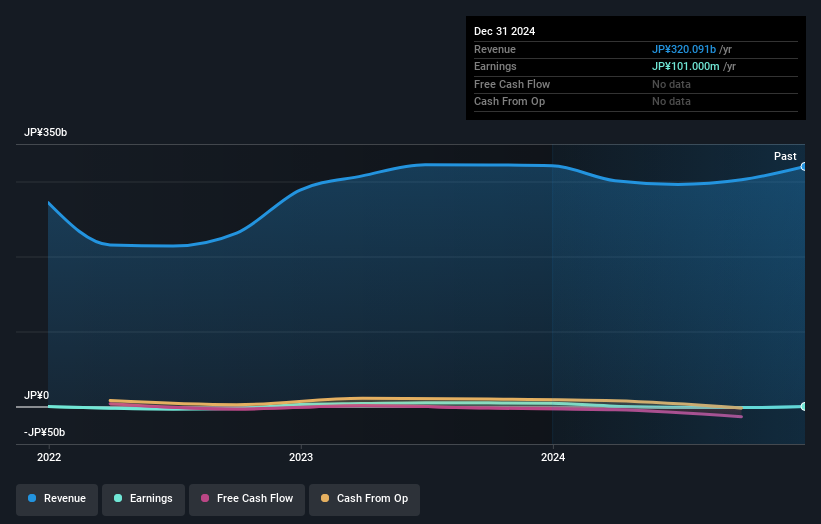Toggle the Earnings legend button
Image resolution: width=821 pixels, height=524 pixels.
pos(143,499)
